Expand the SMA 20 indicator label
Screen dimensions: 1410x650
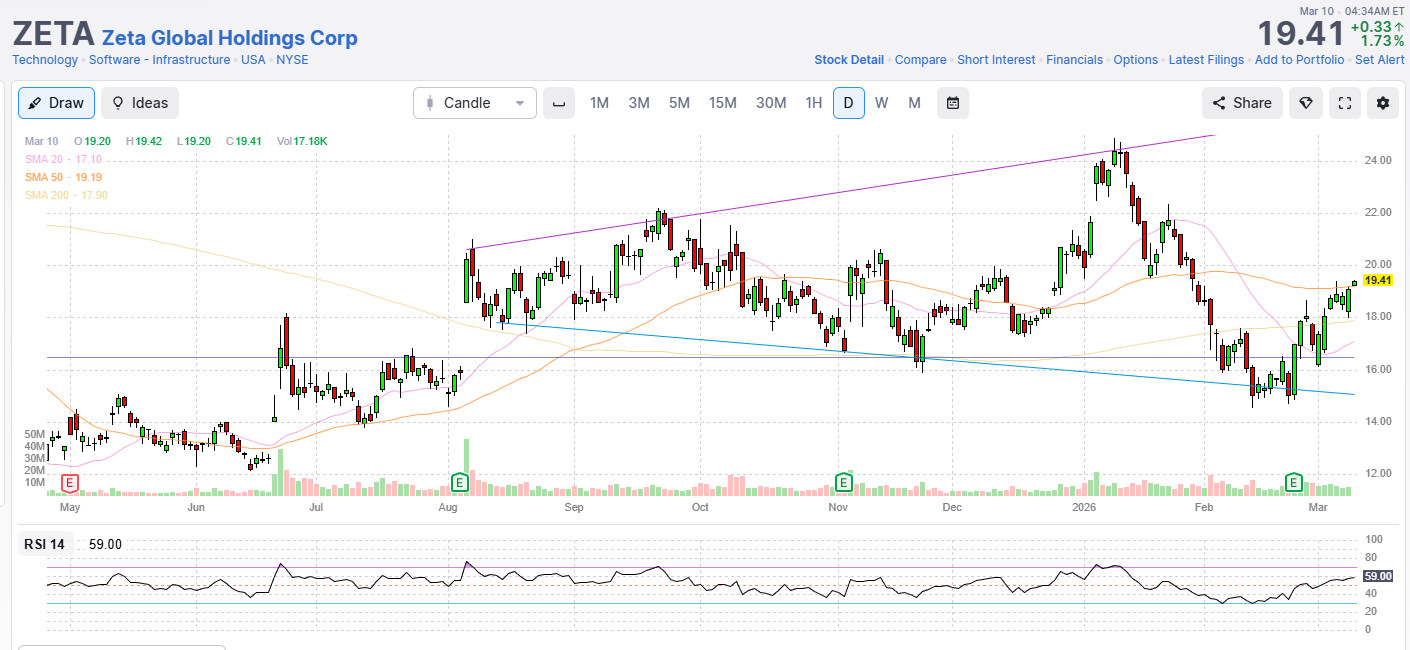coord(63,159)
